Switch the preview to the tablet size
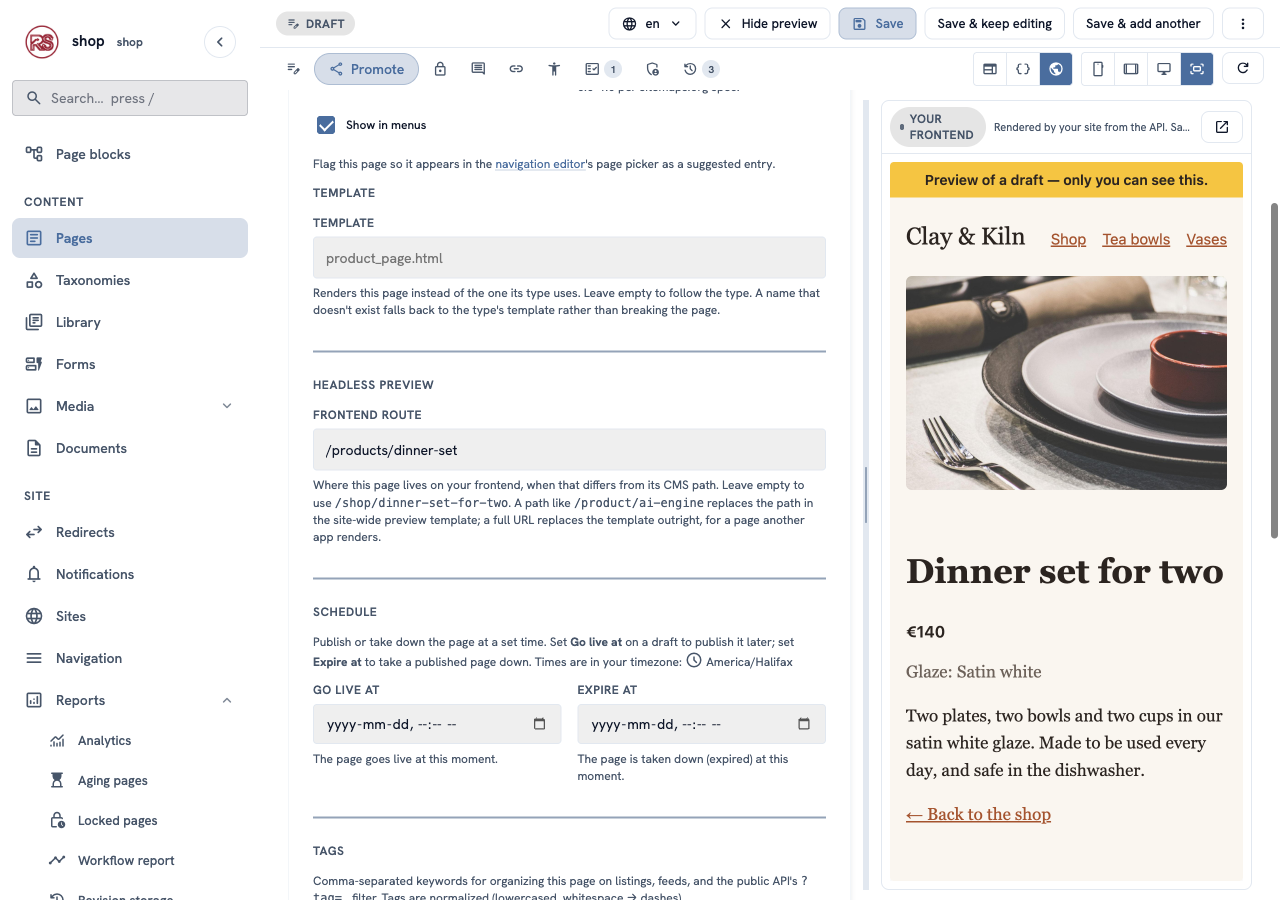The image size is (1280, 900). point(1131,69)
